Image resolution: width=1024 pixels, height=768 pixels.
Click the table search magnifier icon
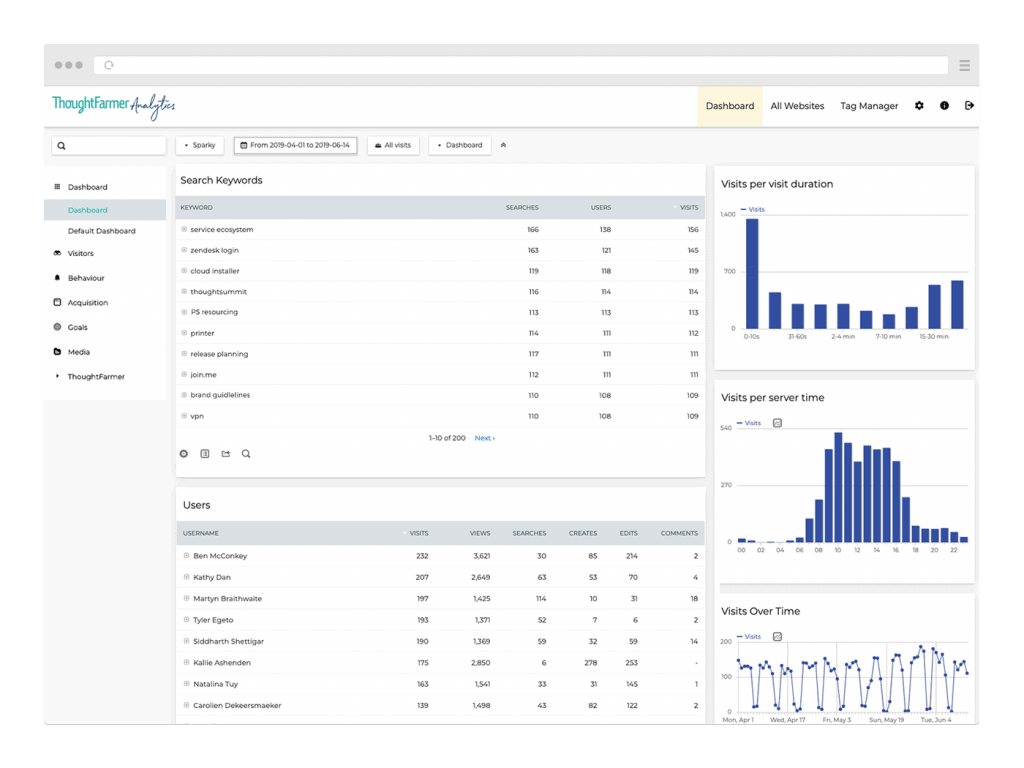point(246,454)
